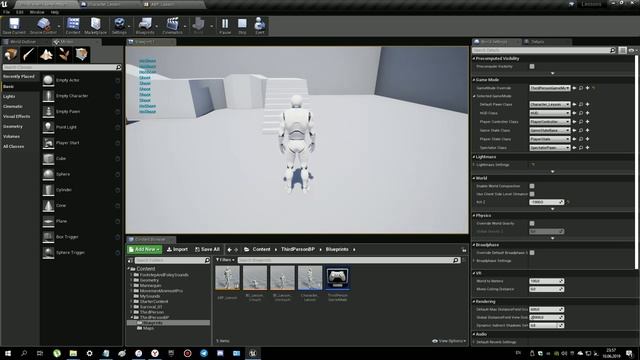Click the Empty Actor icon
Image resolution: width=640 pixels, height=360 pixels.
48,80
